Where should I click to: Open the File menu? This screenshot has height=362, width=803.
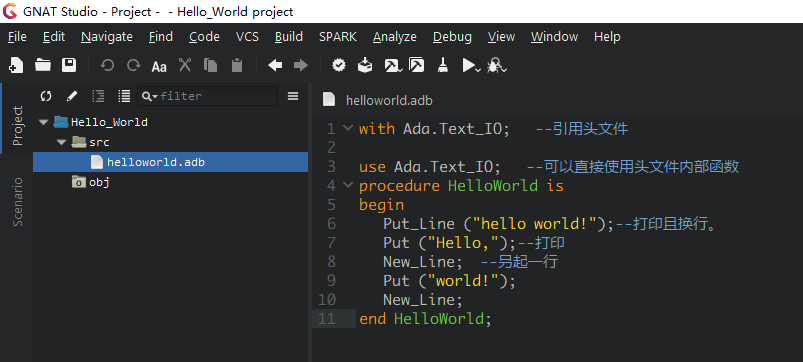pyautogui.click(x=17, y=37)
